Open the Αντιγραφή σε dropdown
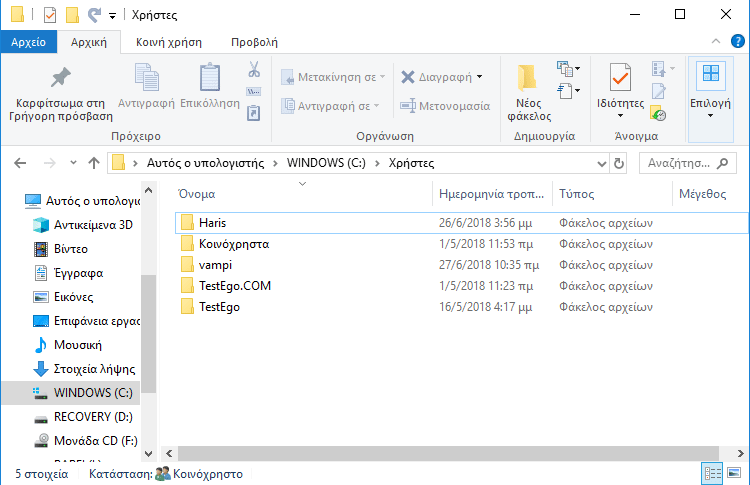 [377, 106]
